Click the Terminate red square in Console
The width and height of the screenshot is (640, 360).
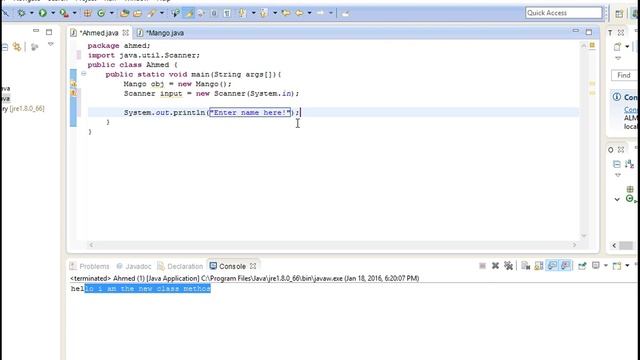pyautogui.click(x=482, y=266)
